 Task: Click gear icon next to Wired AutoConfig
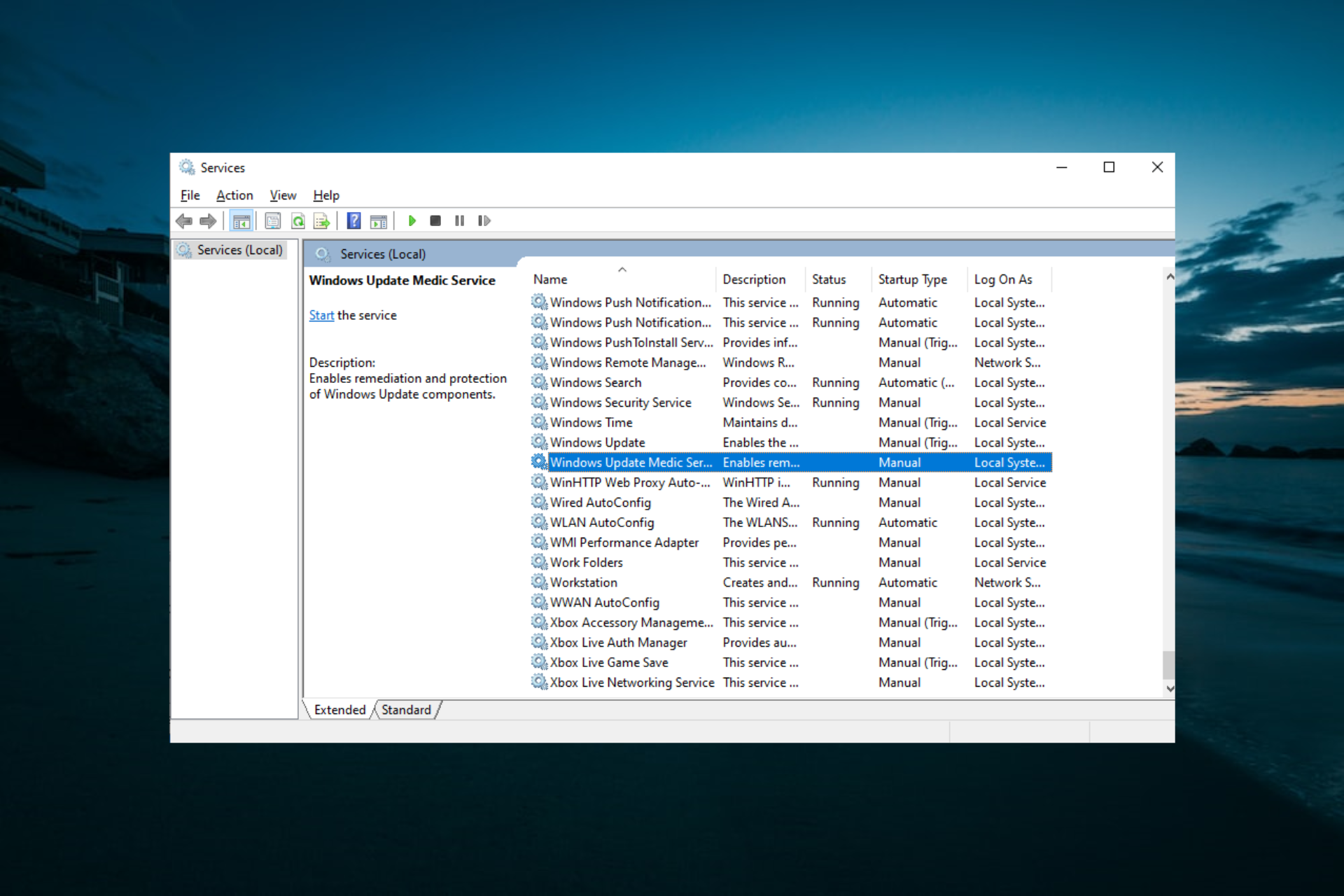point(539,502)
